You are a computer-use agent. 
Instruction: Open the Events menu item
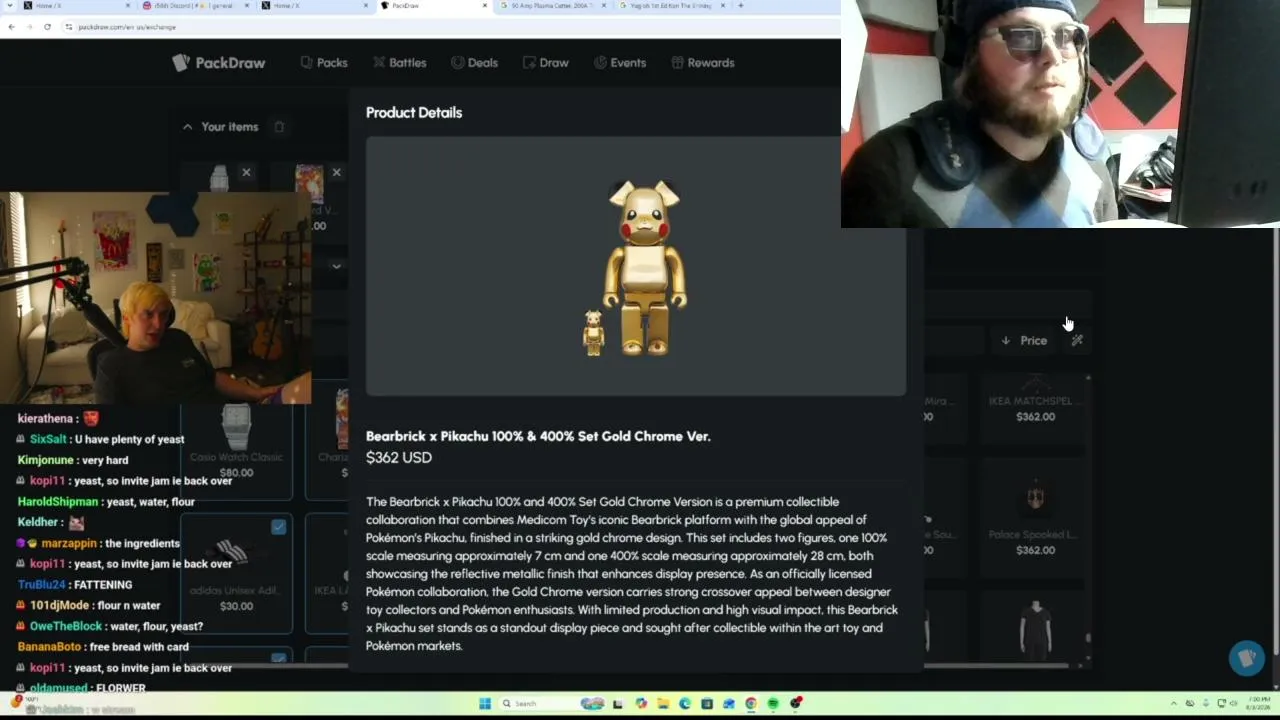coord(620,63)
